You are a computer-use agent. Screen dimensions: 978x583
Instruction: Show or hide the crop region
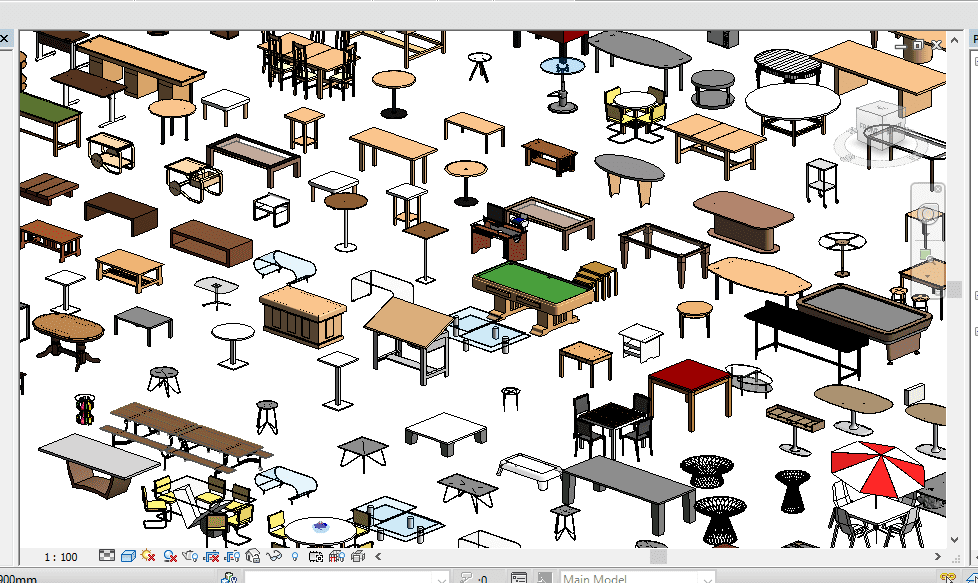pos(233,556)
